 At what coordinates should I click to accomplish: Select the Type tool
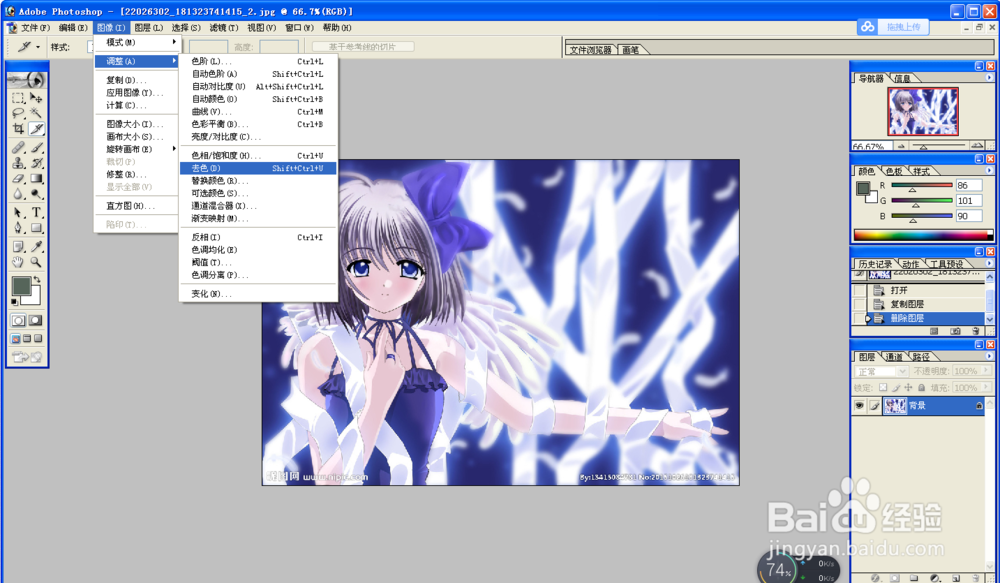[x=36, y=212]
